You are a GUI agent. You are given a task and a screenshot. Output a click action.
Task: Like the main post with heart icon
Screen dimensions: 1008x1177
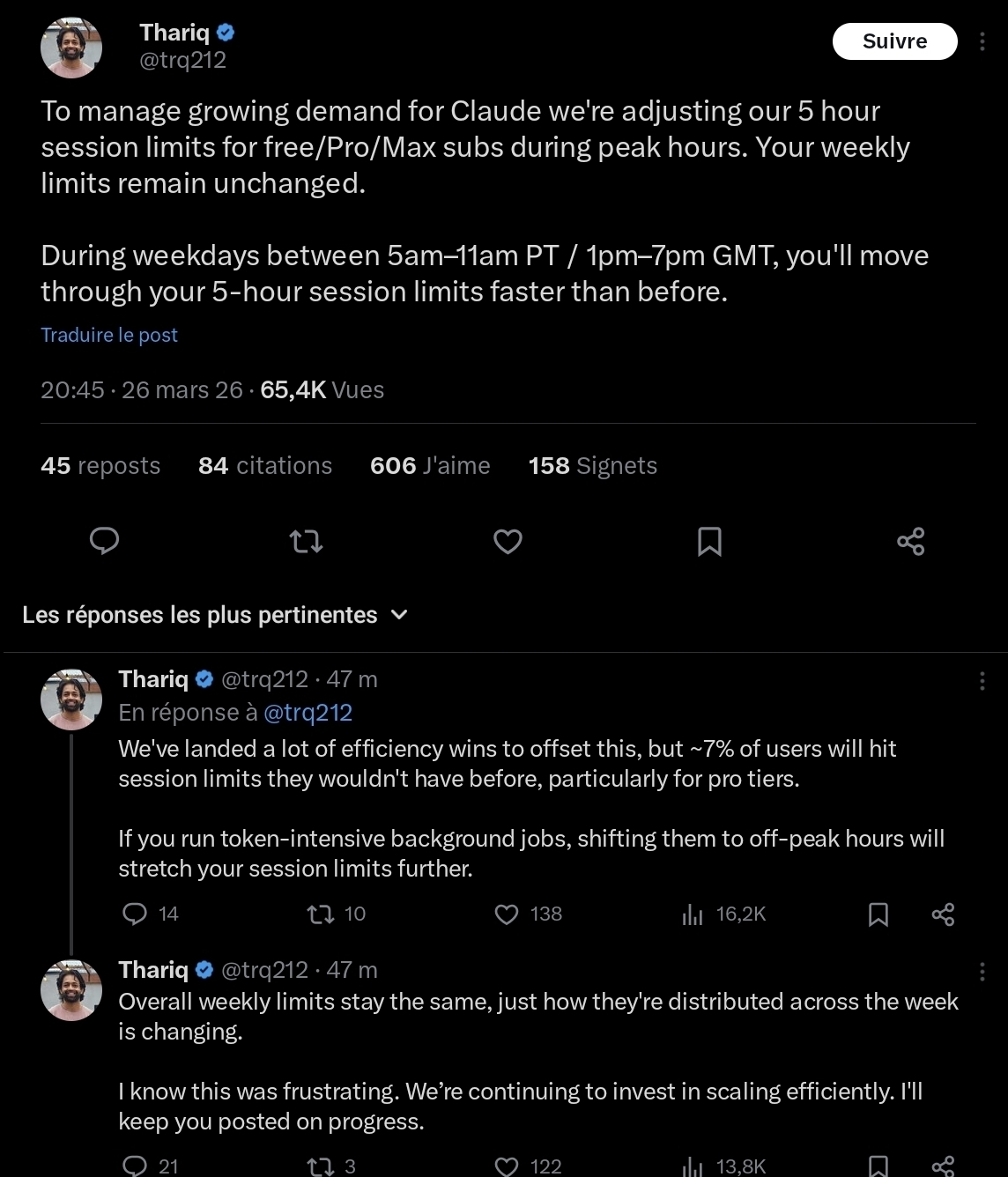(508, 541)
